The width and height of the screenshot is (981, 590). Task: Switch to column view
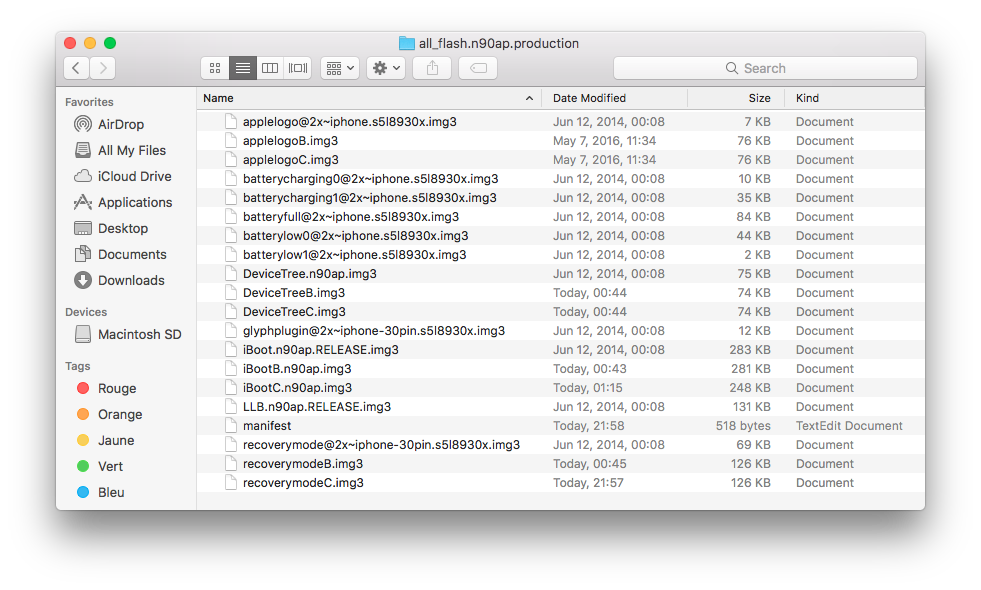pyautogui.click(x=270, y=68)
